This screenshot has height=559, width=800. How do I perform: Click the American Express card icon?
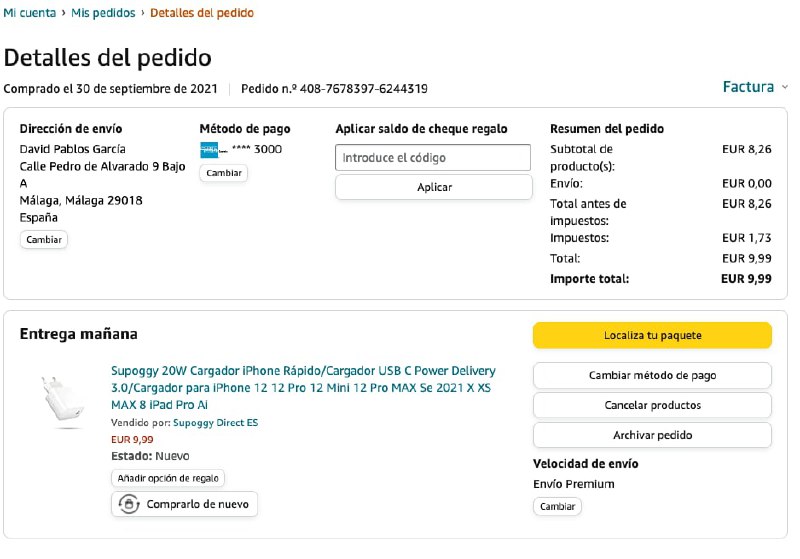tap(209, 150)
